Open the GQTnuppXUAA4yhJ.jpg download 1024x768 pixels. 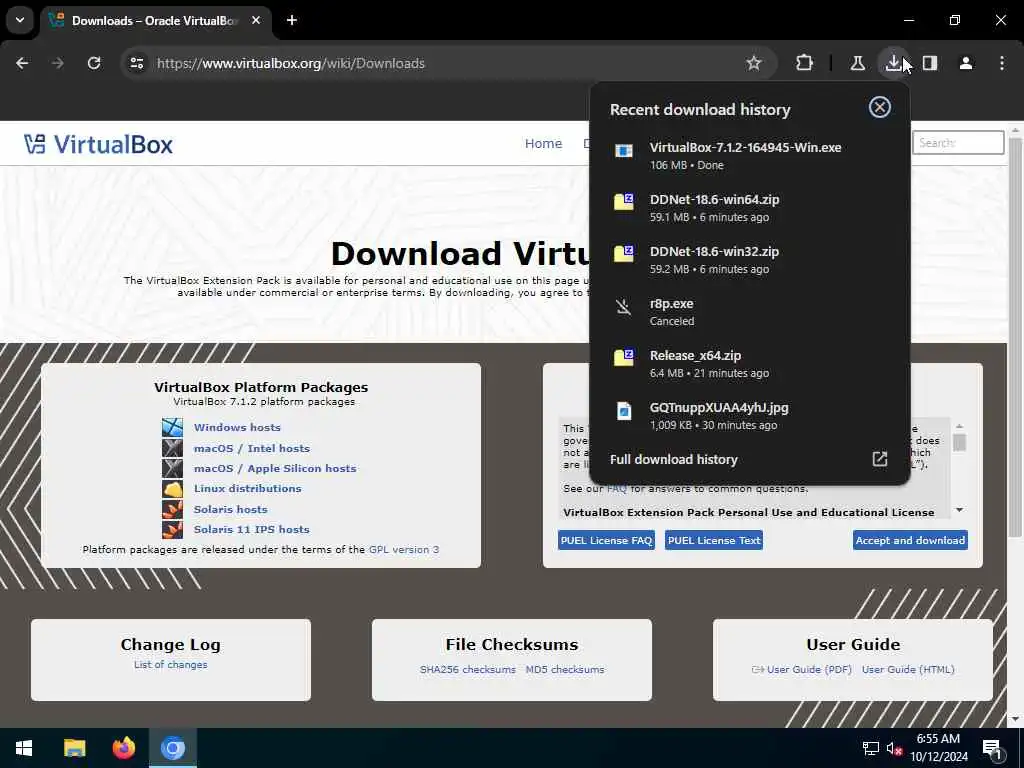[x=750, y=415]
